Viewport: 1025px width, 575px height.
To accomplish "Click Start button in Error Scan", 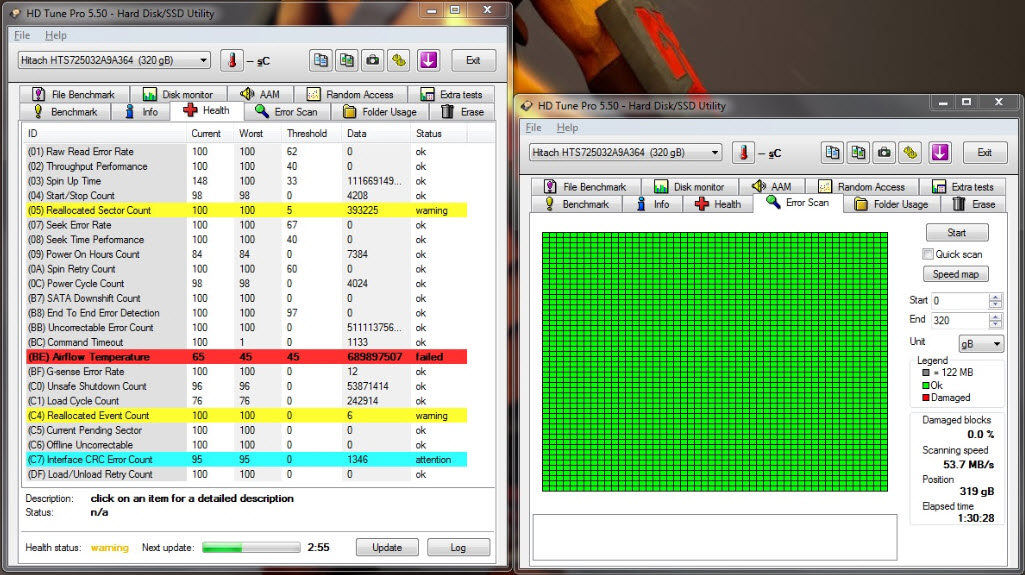I will tap(957, 233).
